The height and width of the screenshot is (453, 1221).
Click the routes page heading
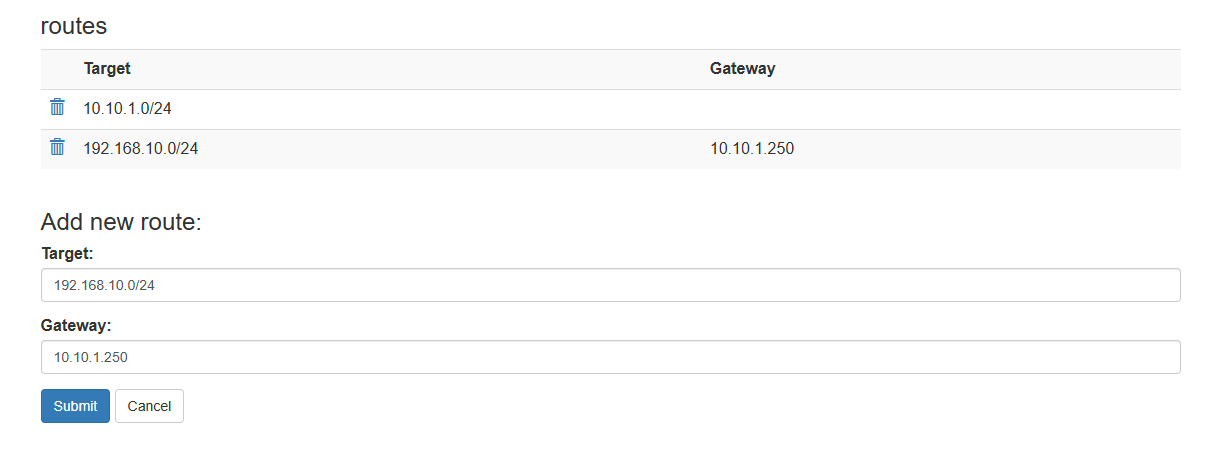[x=74, y=26]
